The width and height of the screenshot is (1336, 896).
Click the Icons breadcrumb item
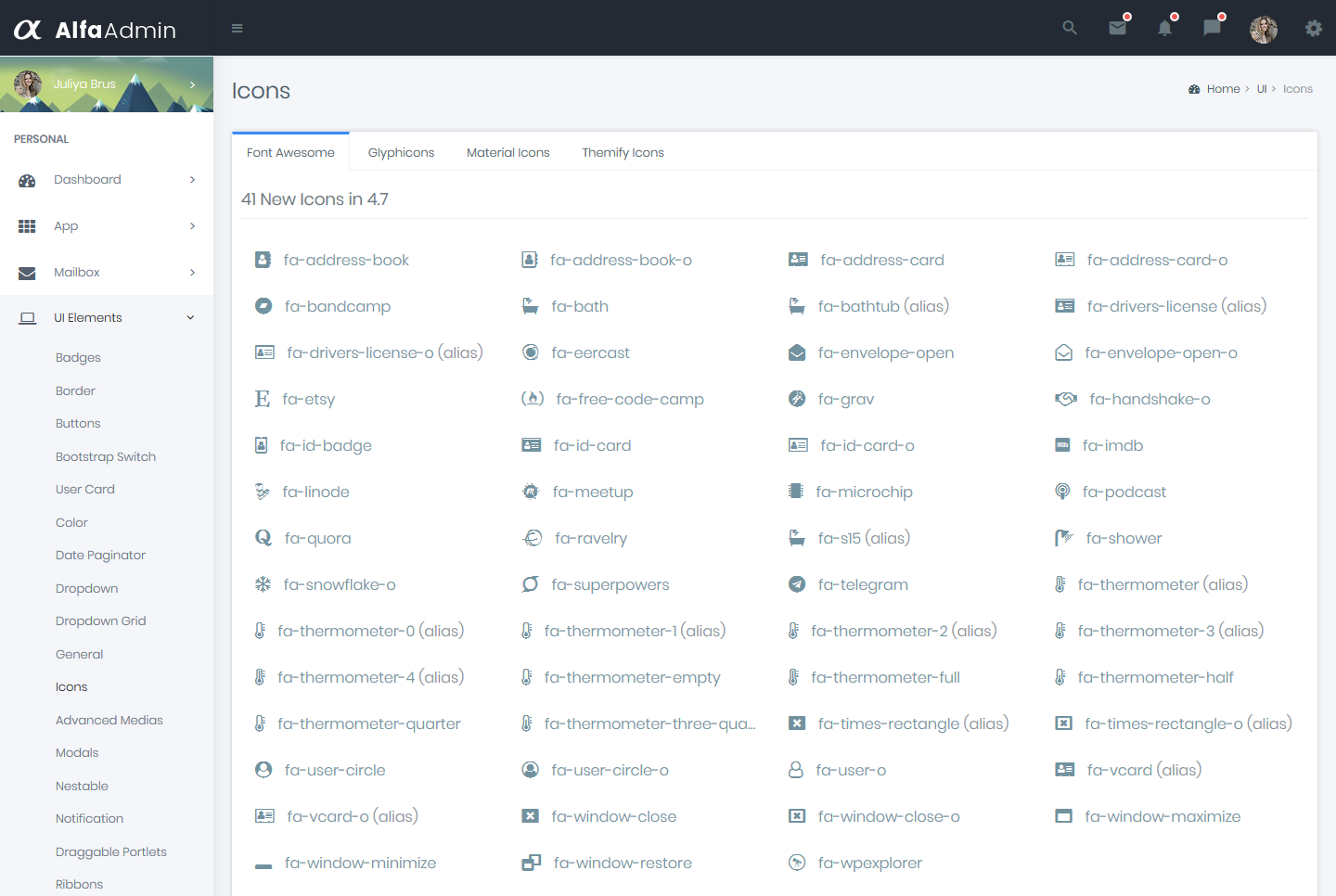[x=1298, y=89]
